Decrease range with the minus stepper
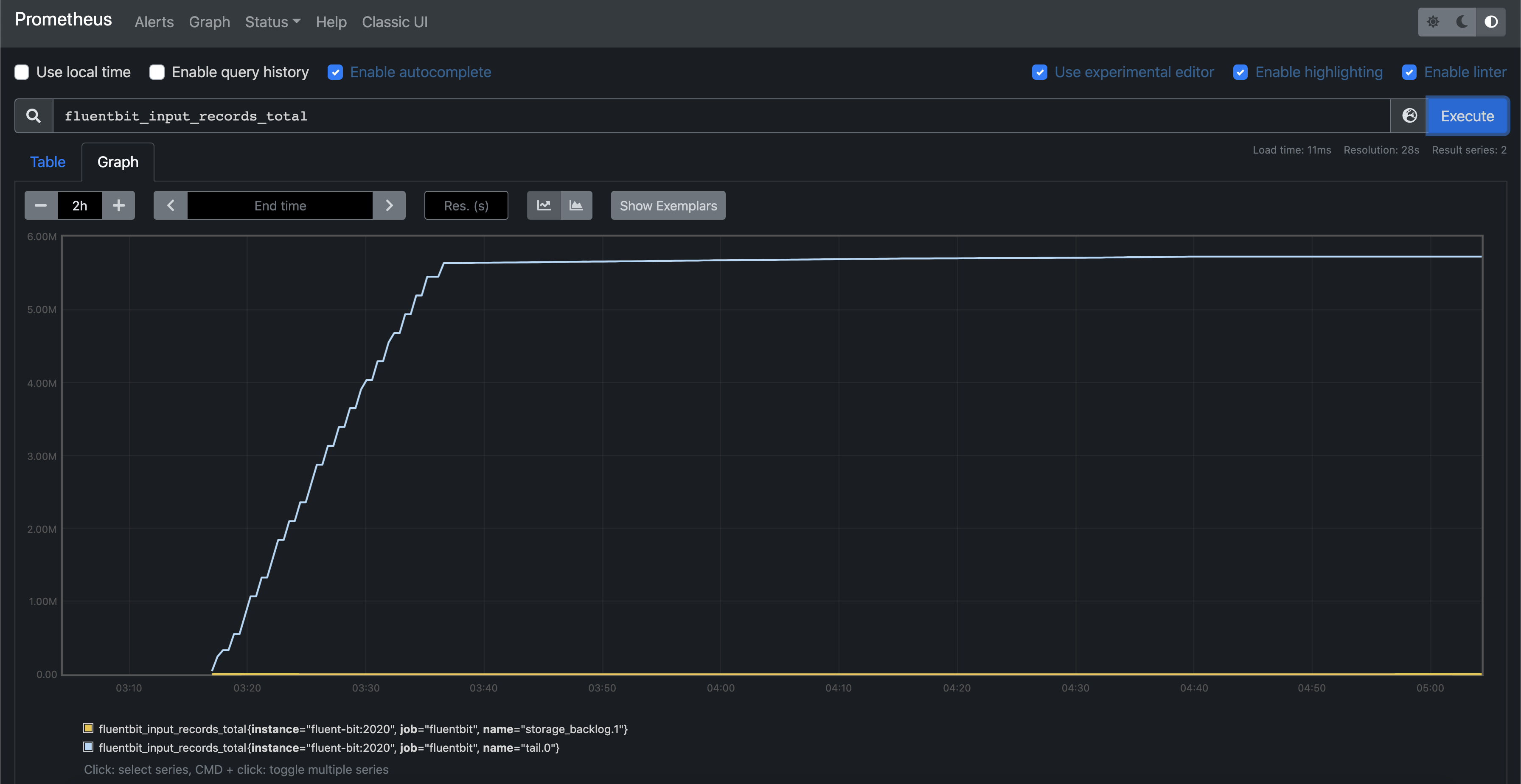The image size is (1521, 784). 40,205
